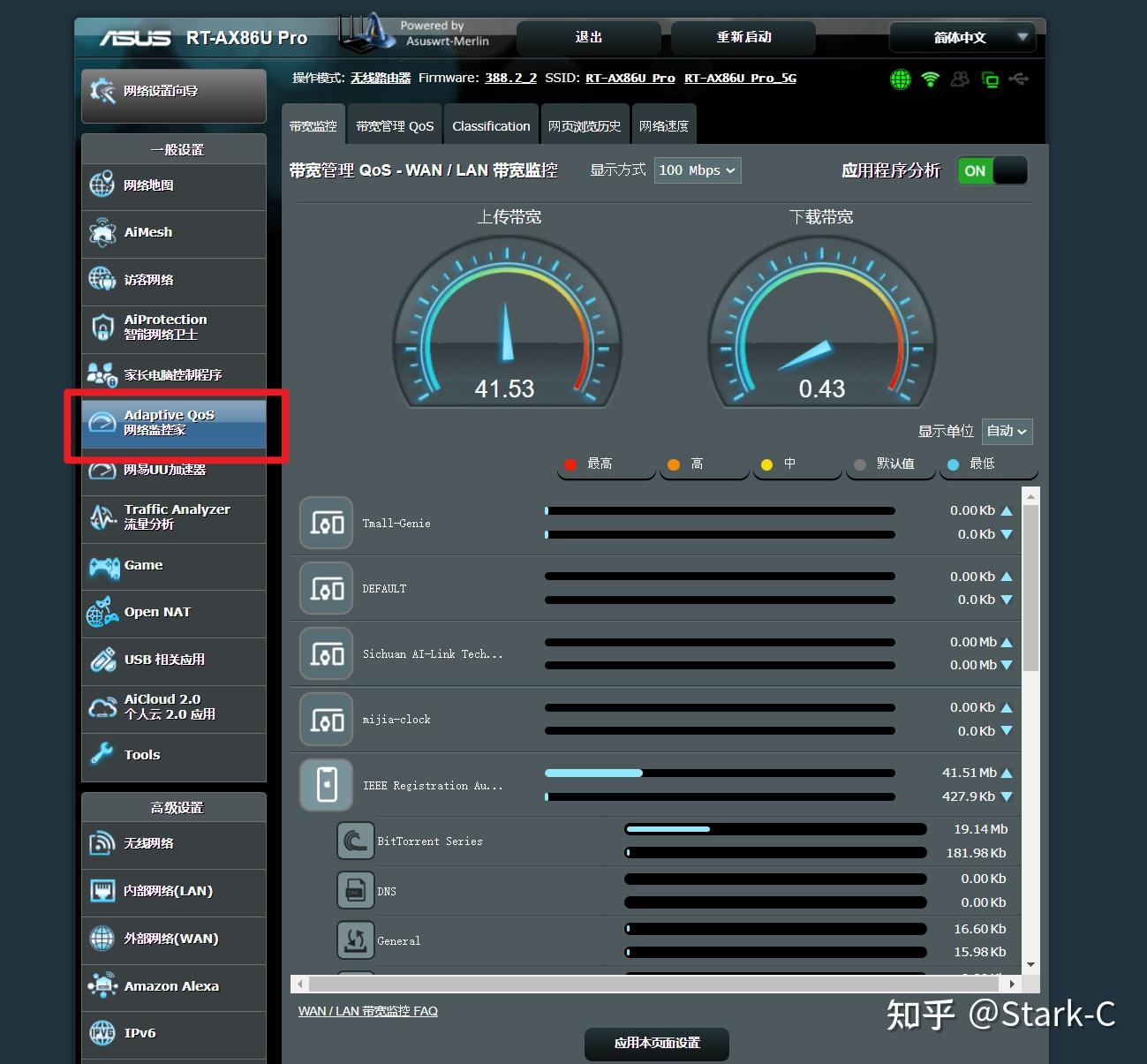Open Traffic Analyzer icon
1147x1064 pixels.
click(x=102, y=517)
